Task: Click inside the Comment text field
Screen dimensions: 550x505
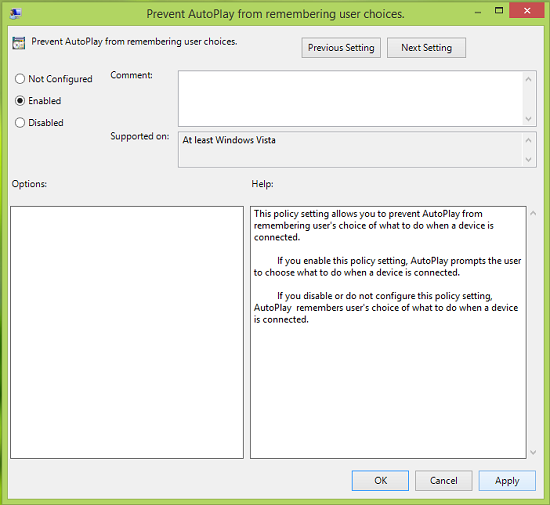Action: click(x=350, y=99)
